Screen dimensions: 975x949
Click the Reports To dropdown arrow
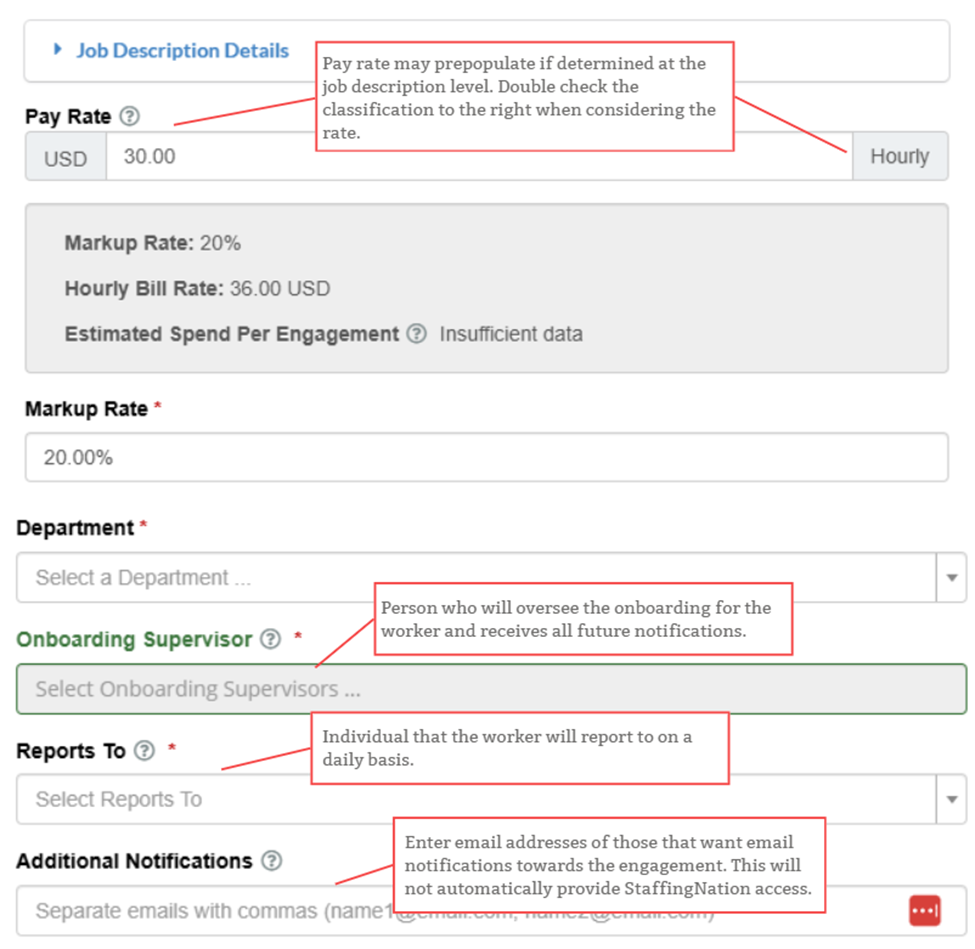coord(951,799)
